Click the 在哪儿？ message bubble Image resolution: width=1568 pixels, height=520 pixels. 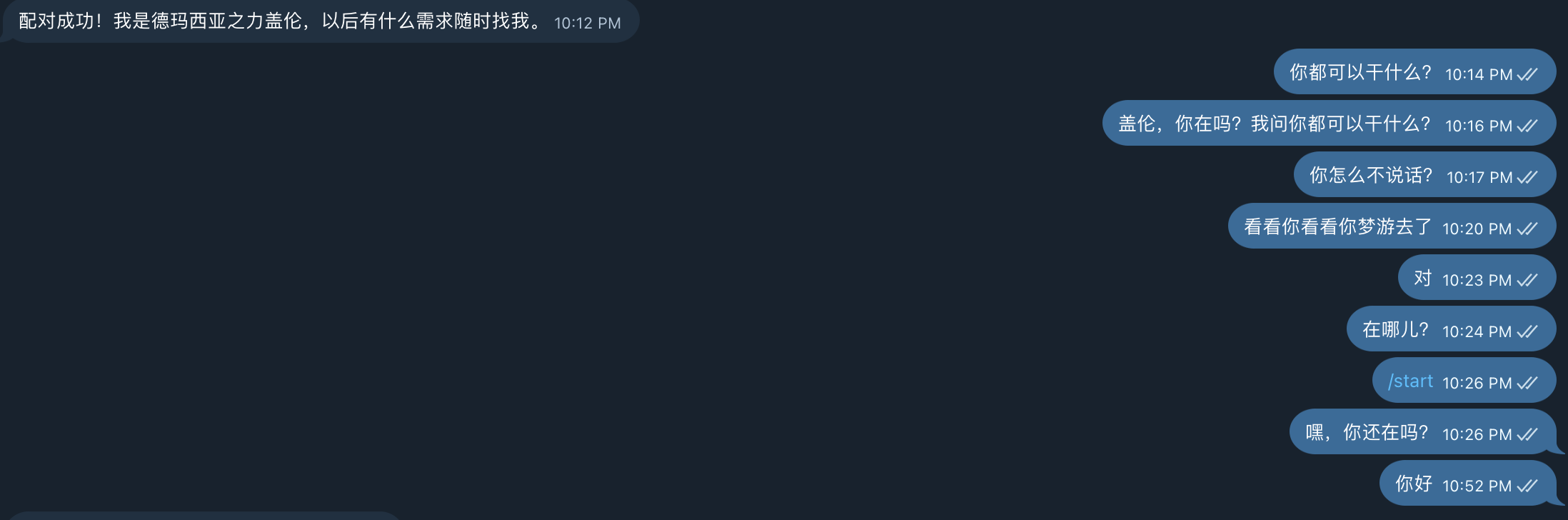point(1451,329)
